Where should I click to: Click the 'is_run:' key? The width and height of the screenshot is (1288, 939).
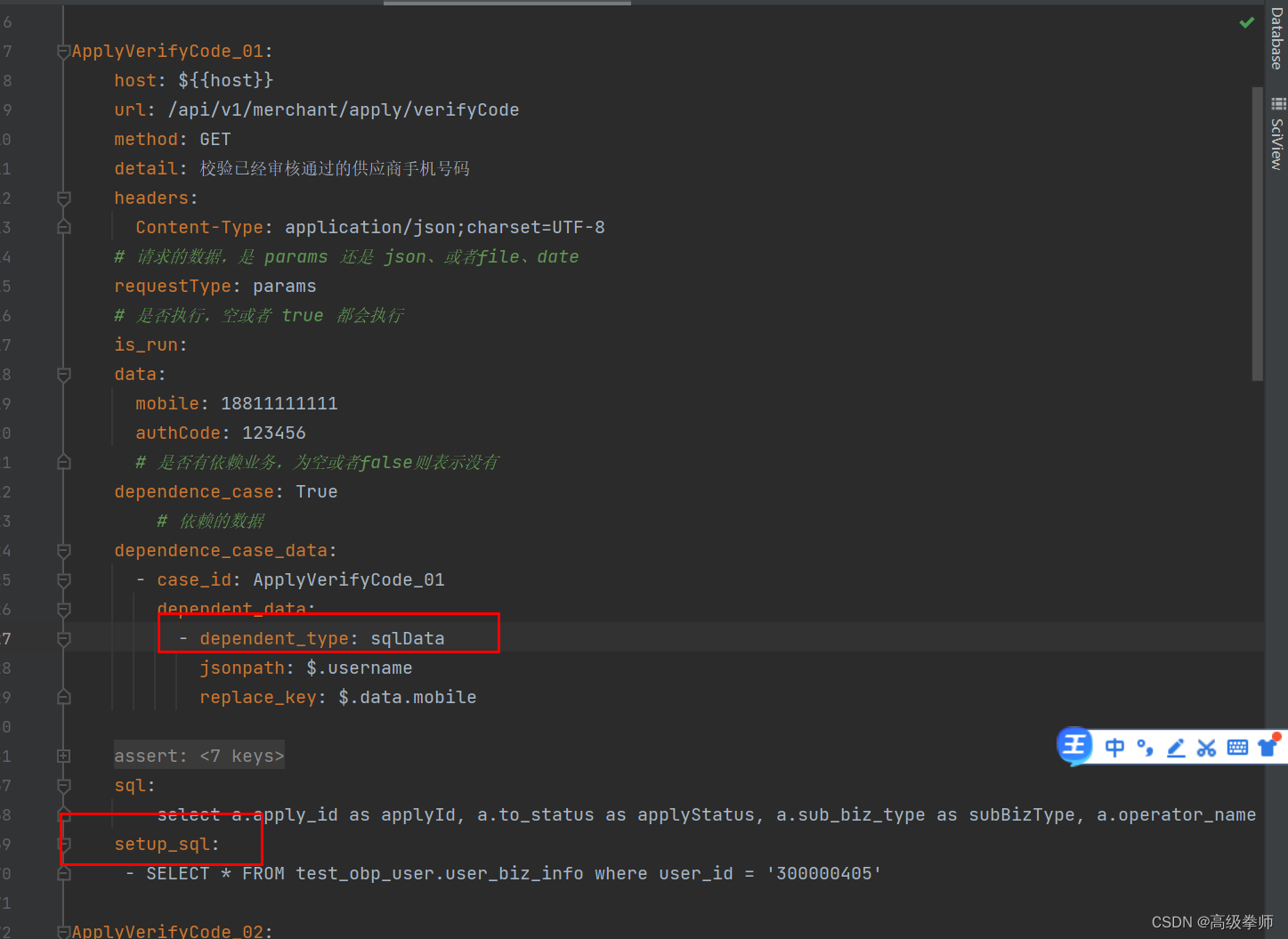click(150, 344)
